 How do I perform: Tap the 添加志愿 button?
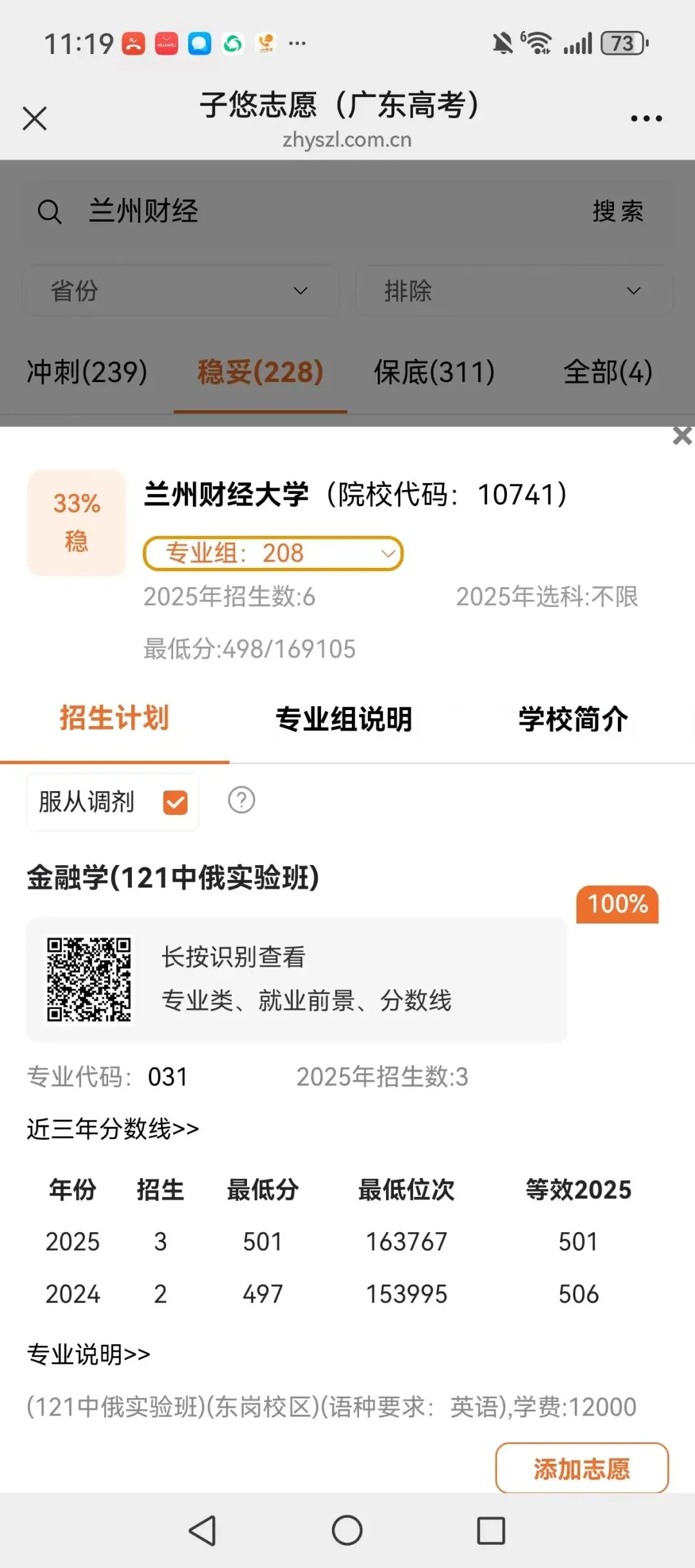point(582,1468)
